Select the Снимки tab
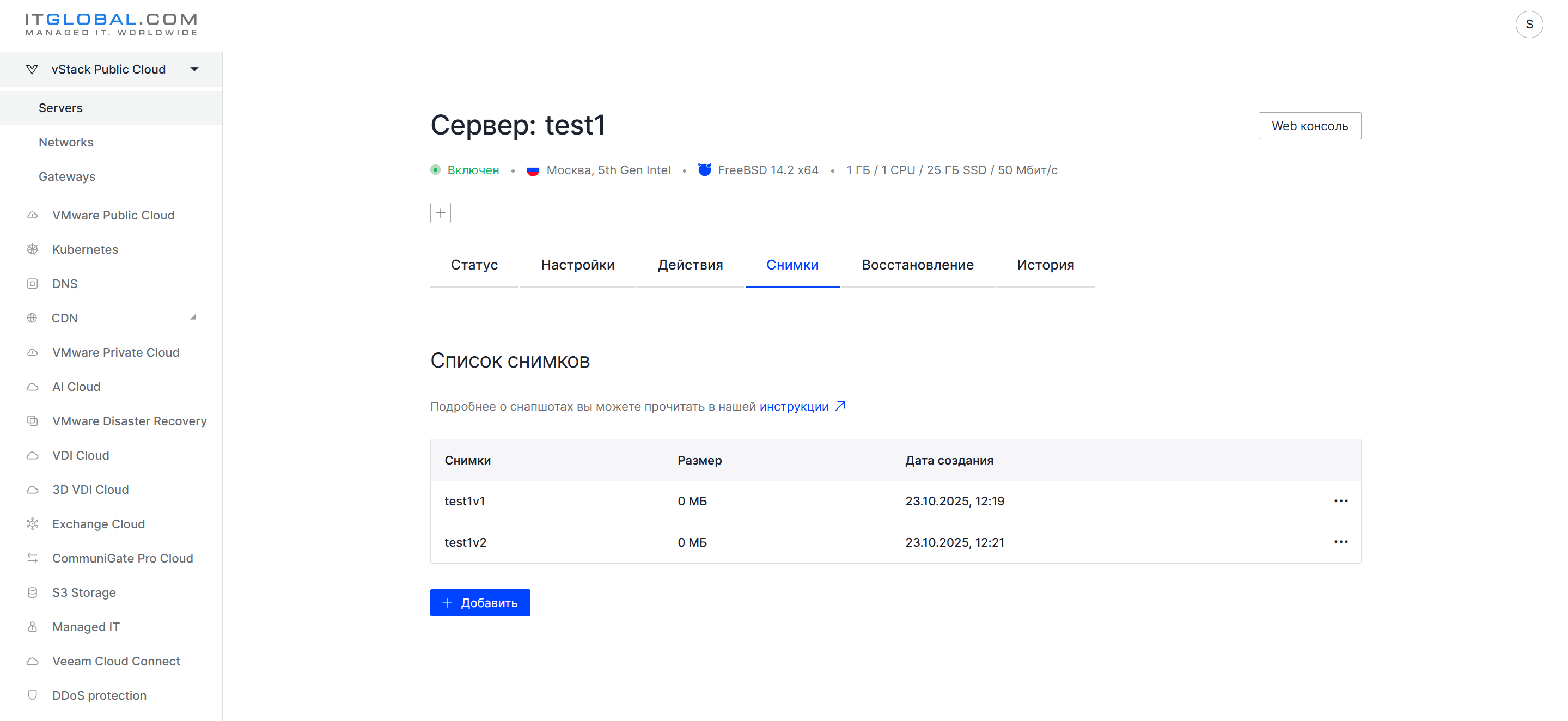Screen dimensions: 1568x721 [792, 265]
